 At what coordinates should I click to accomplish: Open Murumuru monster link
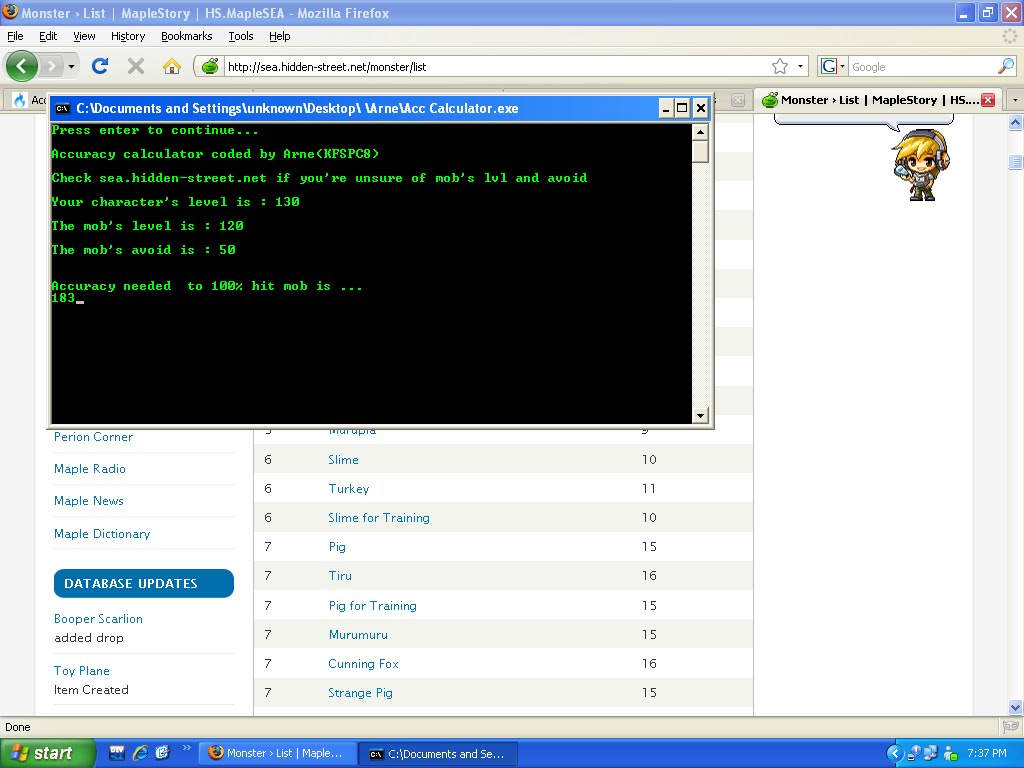(x=358, y=635)
